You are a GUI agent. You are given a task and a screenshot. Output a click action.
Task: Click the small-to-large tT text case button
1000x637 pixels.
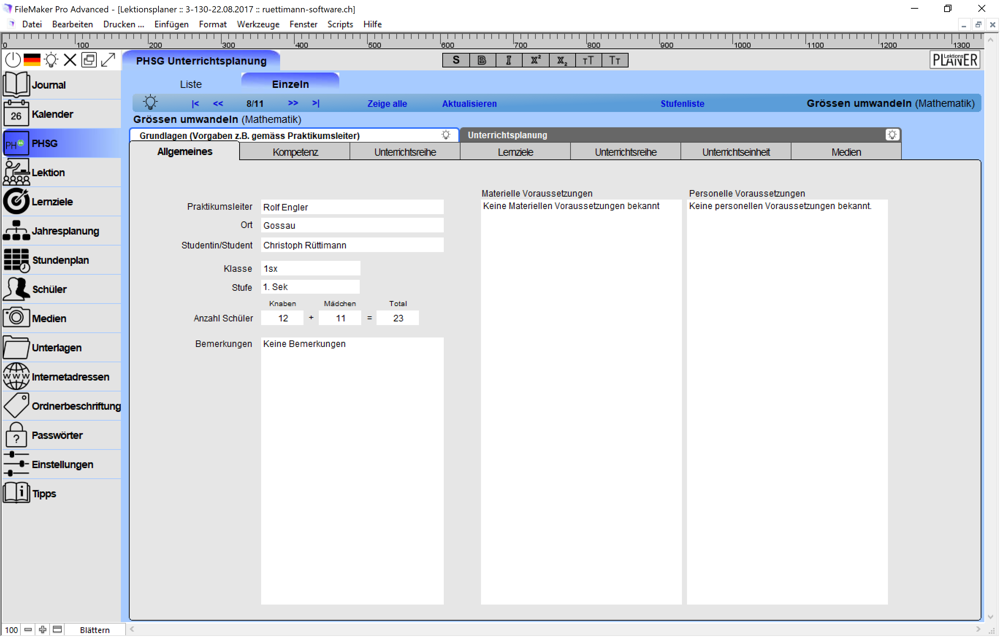coord(588,60)
